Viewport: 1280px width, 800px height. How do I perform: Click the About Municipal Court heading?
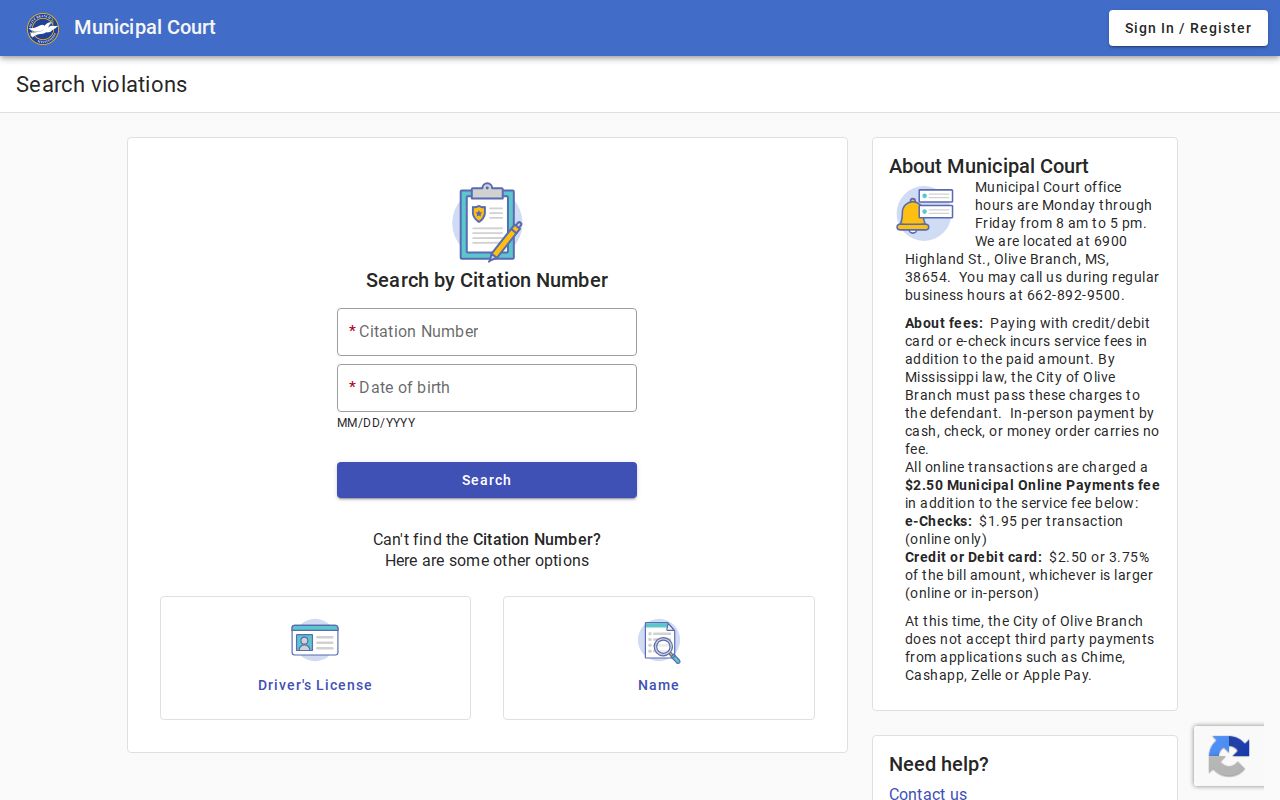[989, 166]
